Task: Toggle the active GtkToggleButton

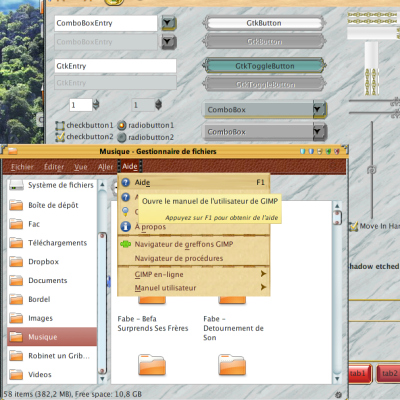Action: 264,66
